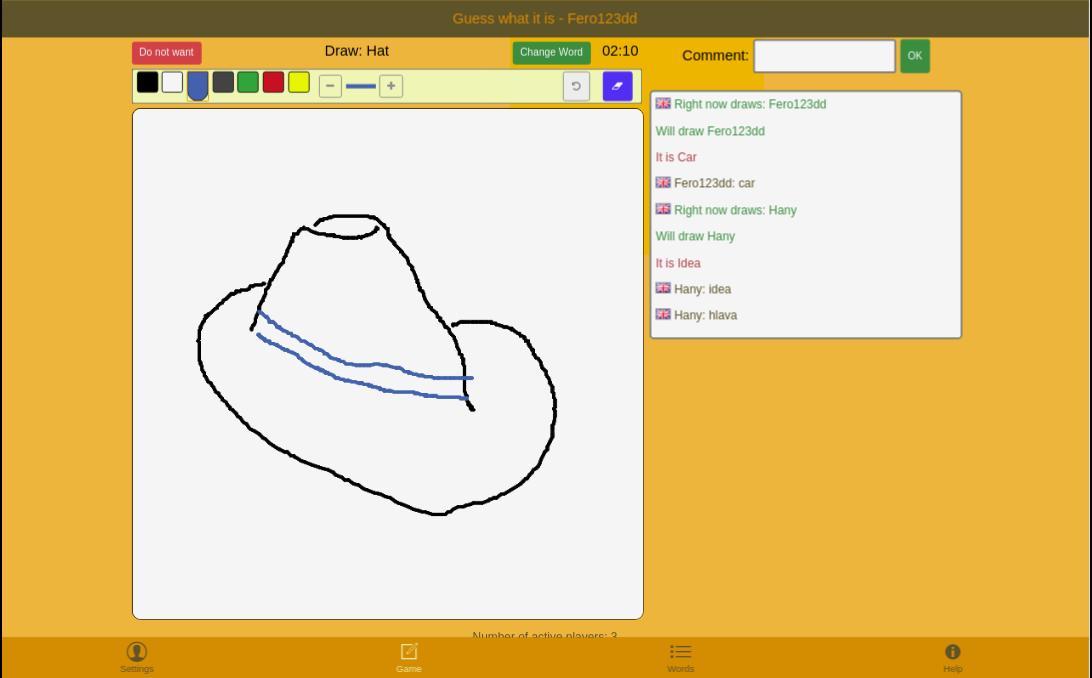Click the Change Word button

tap(551, 52)
